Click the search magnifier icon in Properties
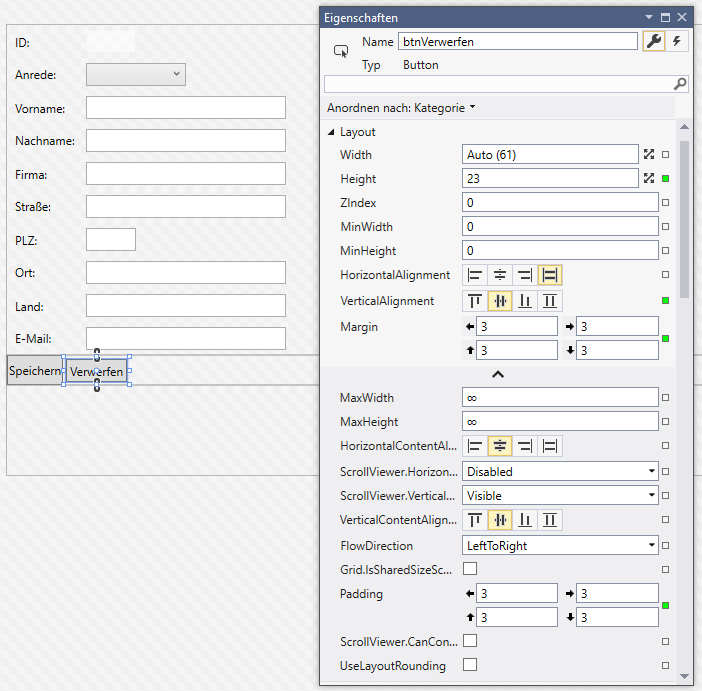 (x=680, y=84)
